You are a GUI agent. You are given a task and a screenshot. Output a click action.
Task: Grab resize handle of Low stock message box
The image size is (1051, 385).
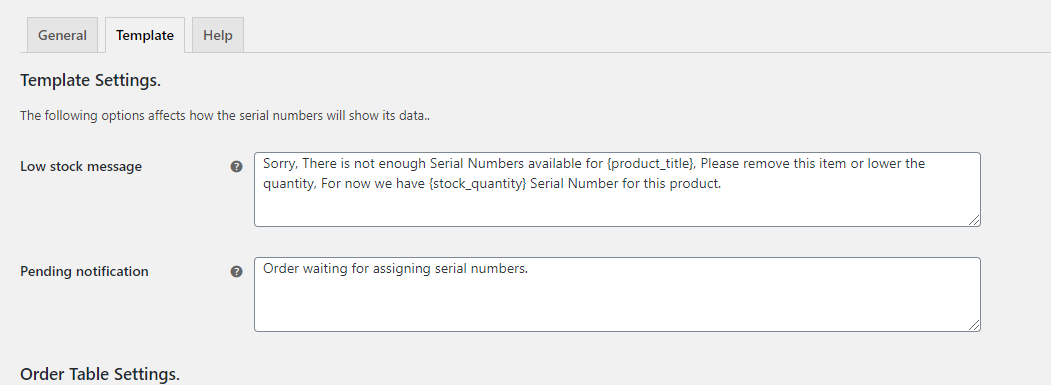point(974,220)
